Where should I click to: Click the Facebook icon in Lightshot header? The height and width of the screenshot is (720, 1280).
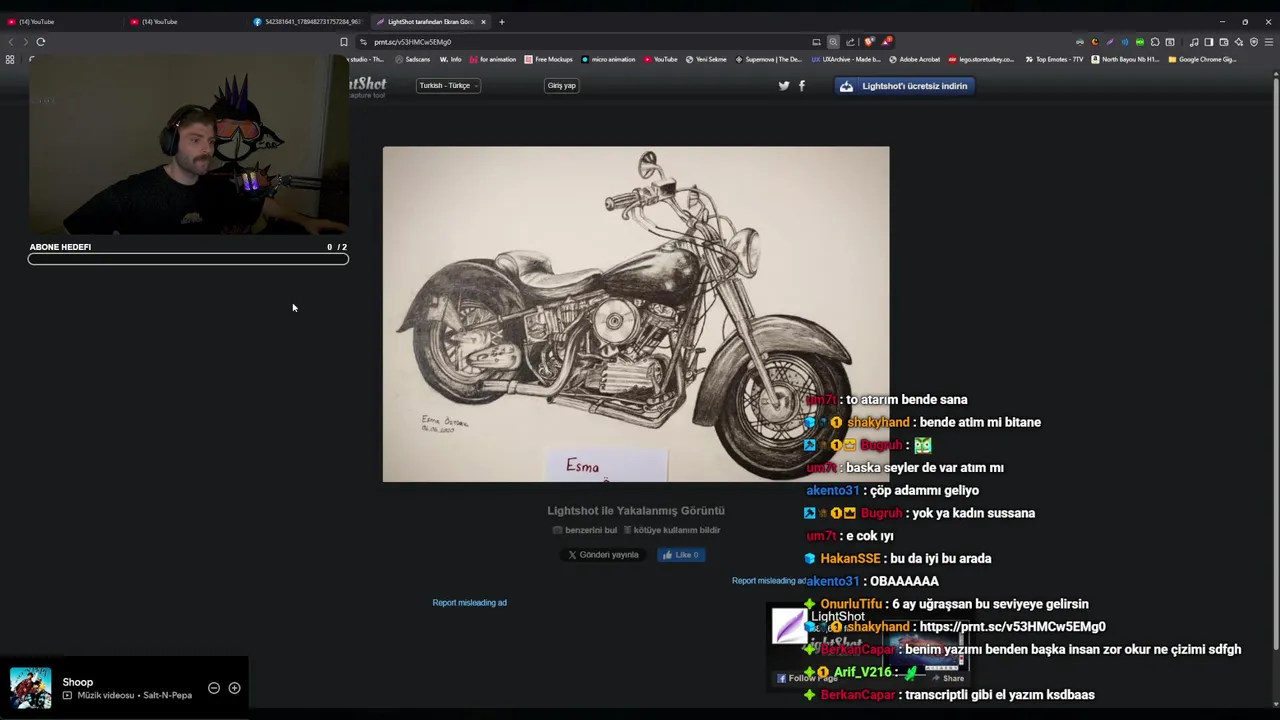coord(801,86)
